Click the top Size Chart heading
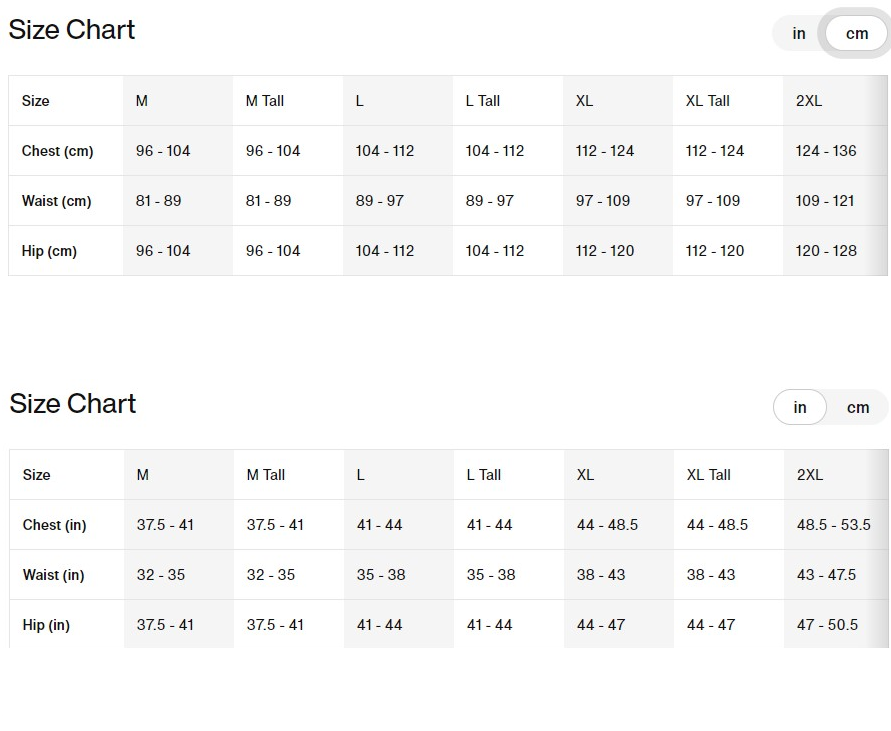 [72, 30]
